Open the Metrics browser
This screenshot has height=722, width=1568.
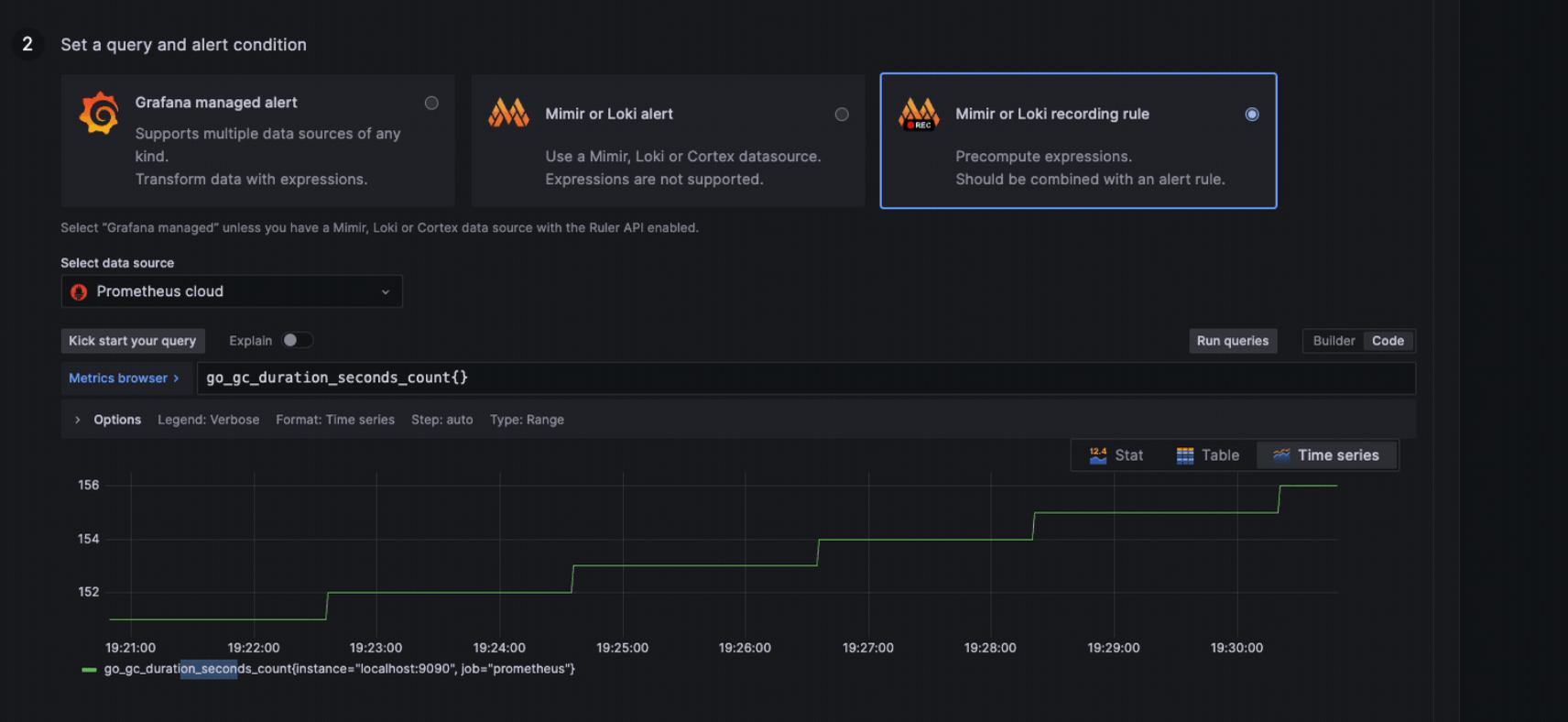[118, 378]
